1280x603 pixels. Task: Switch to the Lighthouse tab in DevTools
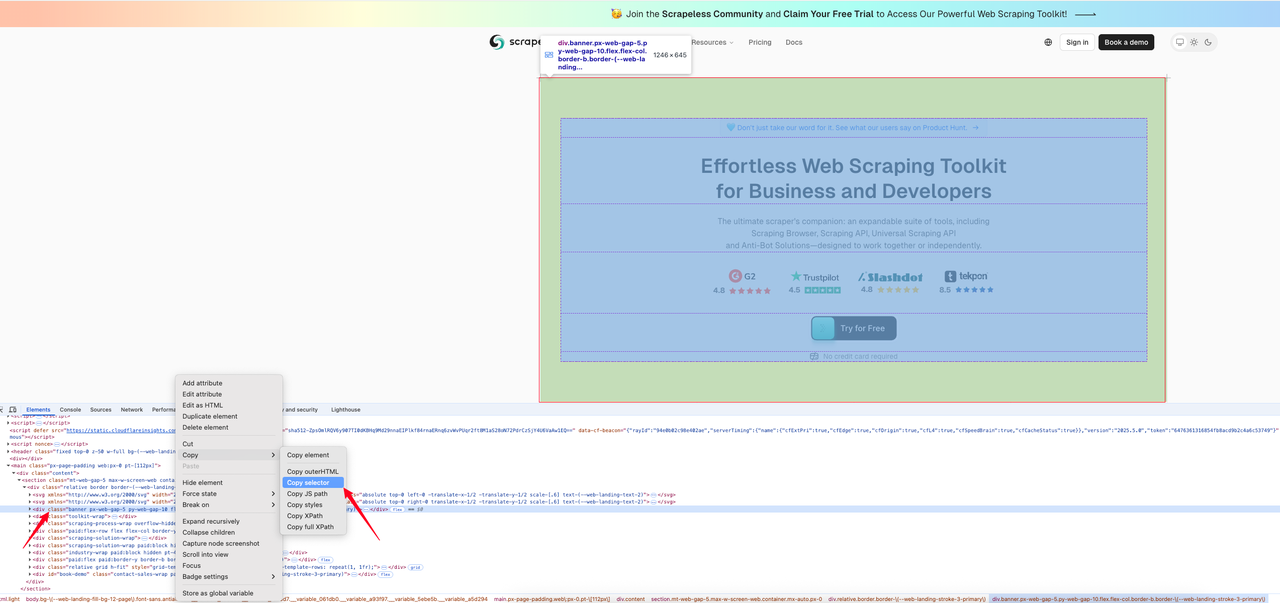coord(346,410)
